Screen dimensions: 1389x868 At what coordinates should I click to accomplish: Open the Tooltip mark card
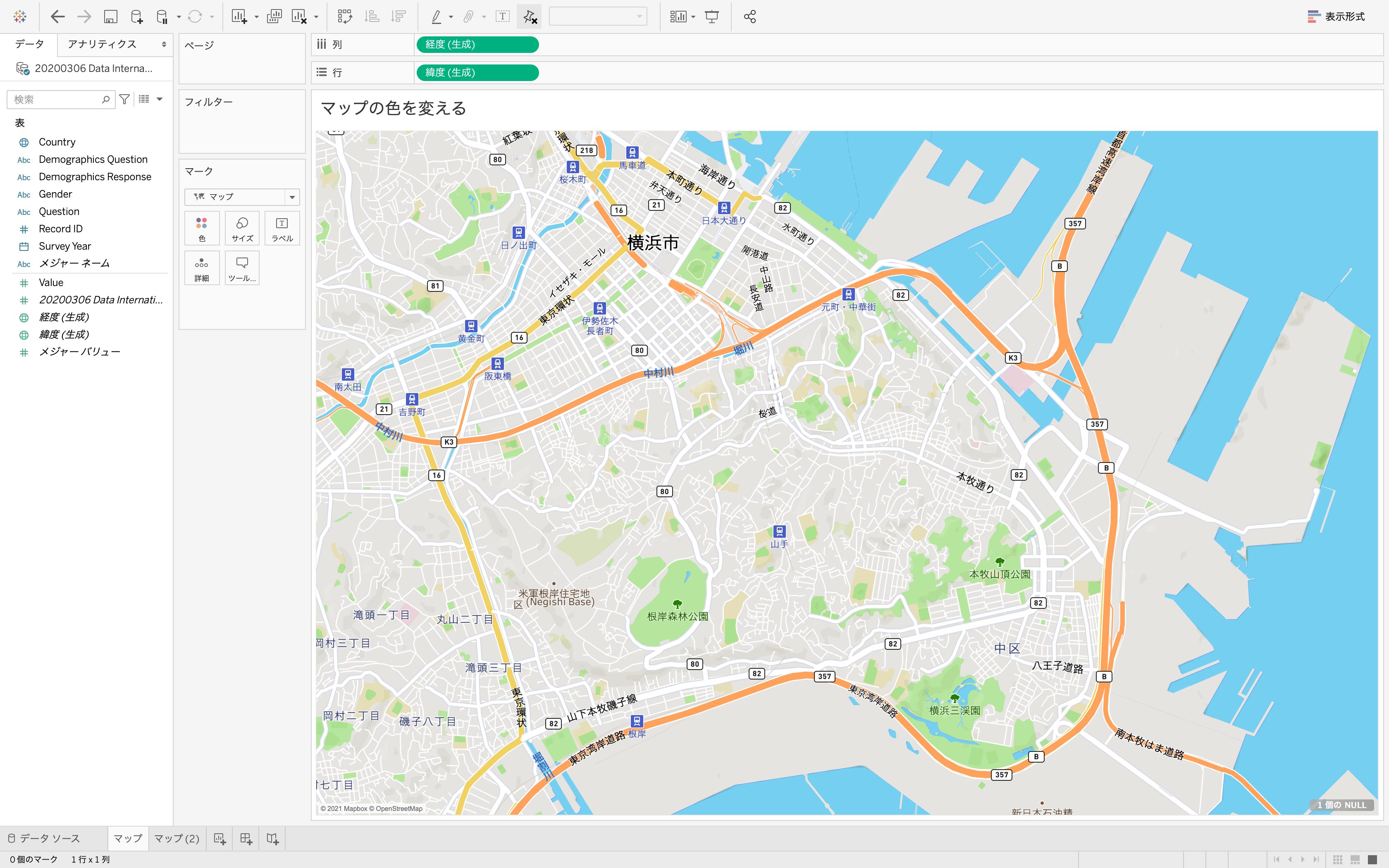pos(242,268)
